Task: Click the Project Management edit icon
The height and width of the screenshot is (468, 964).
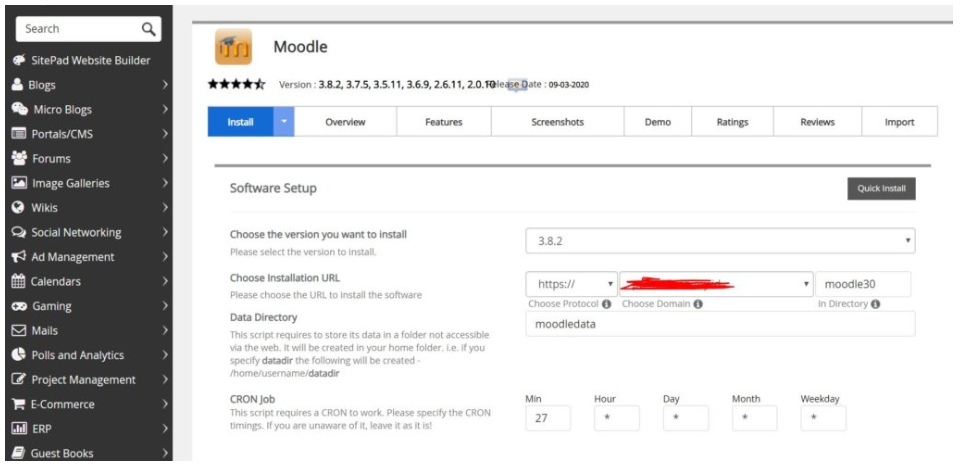Action: point(19,379)
